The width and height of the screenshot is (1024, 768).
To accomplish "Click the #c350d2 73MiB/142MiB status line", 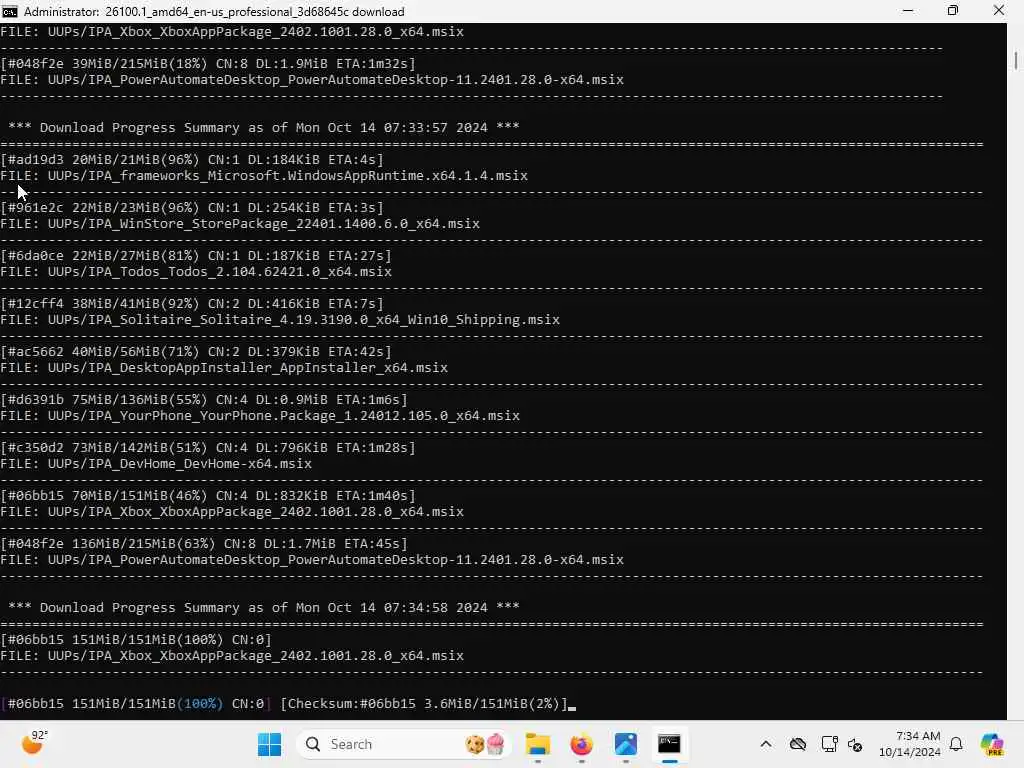I will (208, 447).
